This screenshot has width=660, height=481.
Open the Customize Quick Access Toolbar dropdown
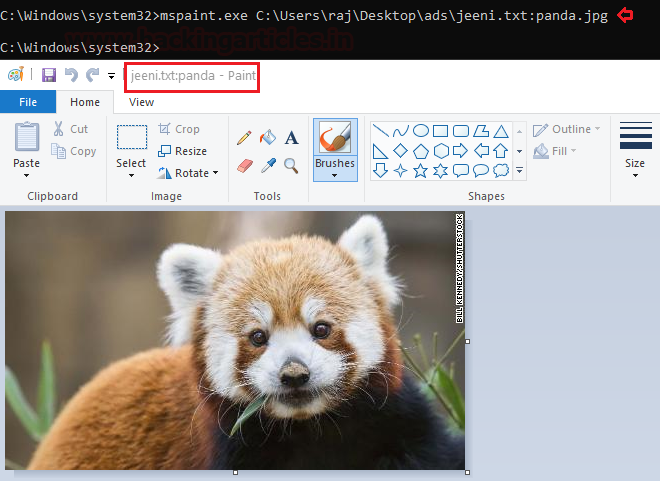coord(111,76)
